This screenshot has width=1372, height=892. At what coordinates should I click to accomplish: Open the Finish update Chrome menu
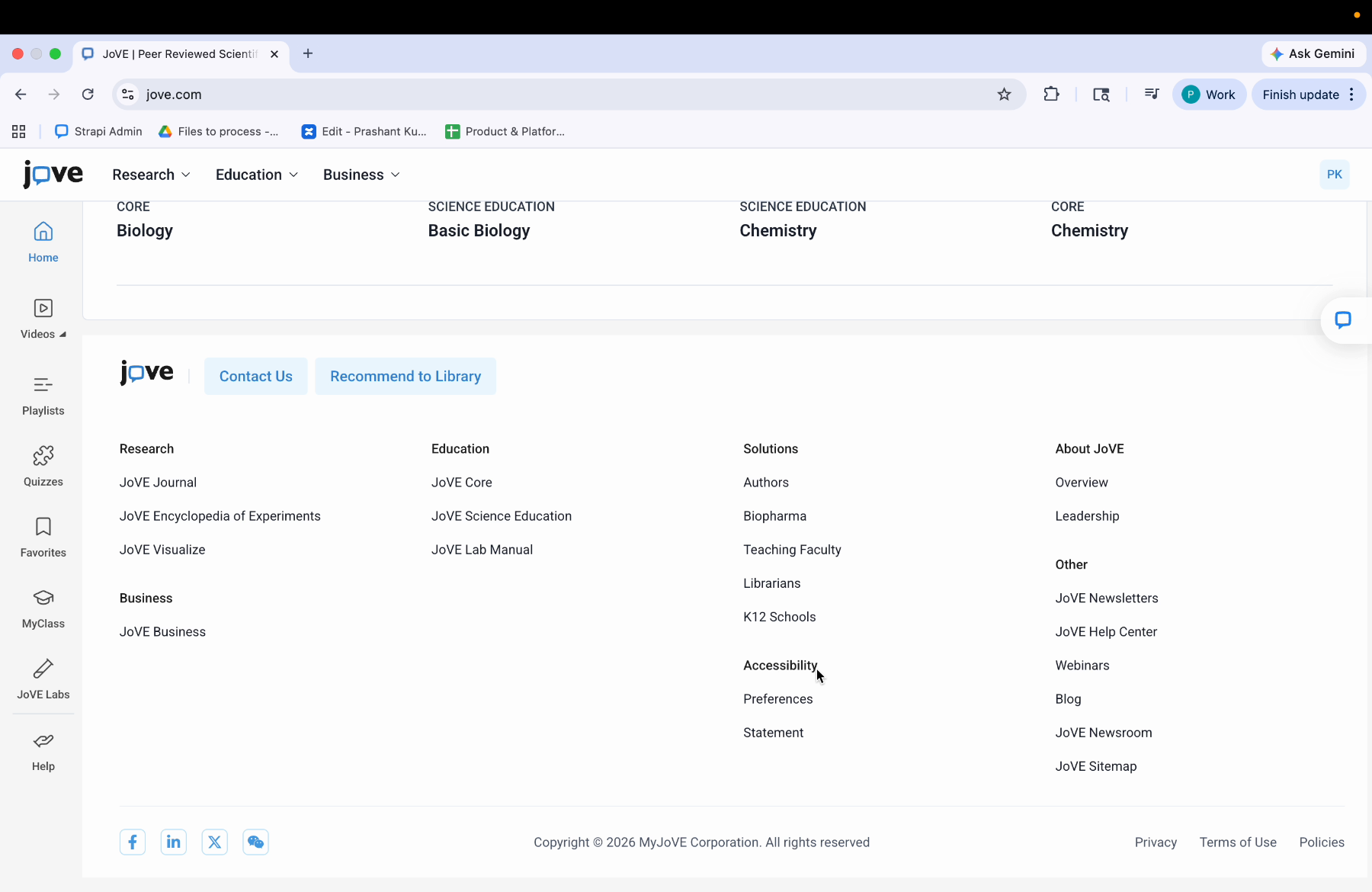1309,95
